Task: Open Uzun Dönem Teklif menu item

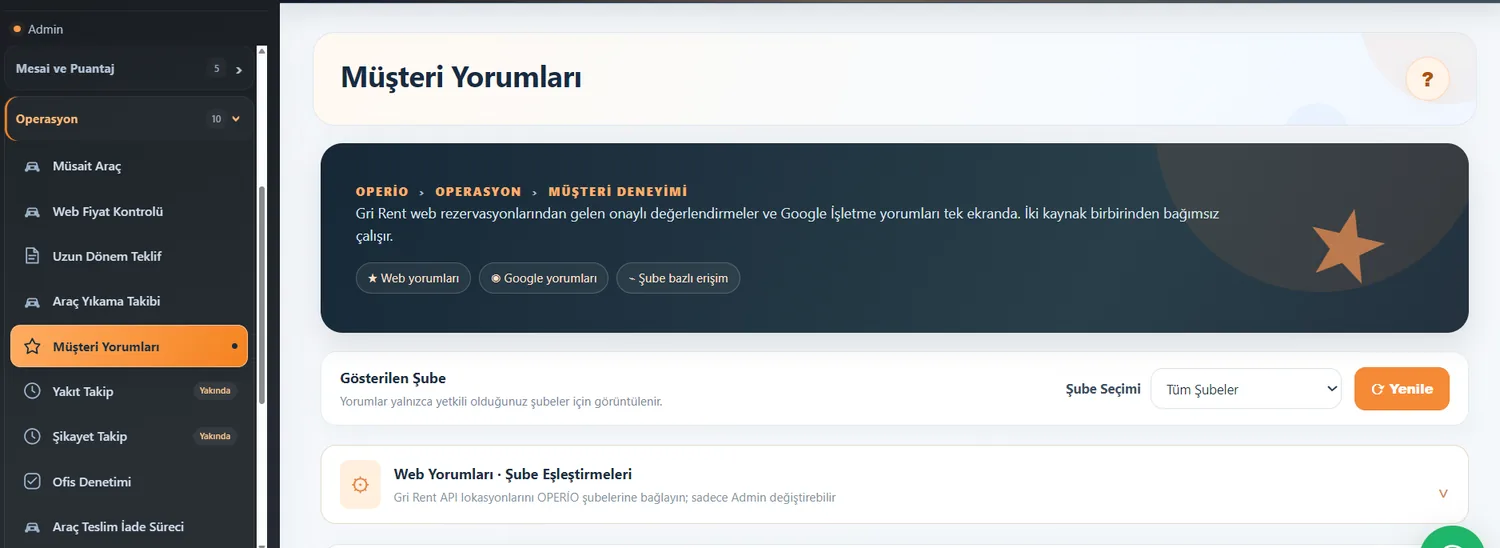Action: pyautogui.click(x=128, y=256)
